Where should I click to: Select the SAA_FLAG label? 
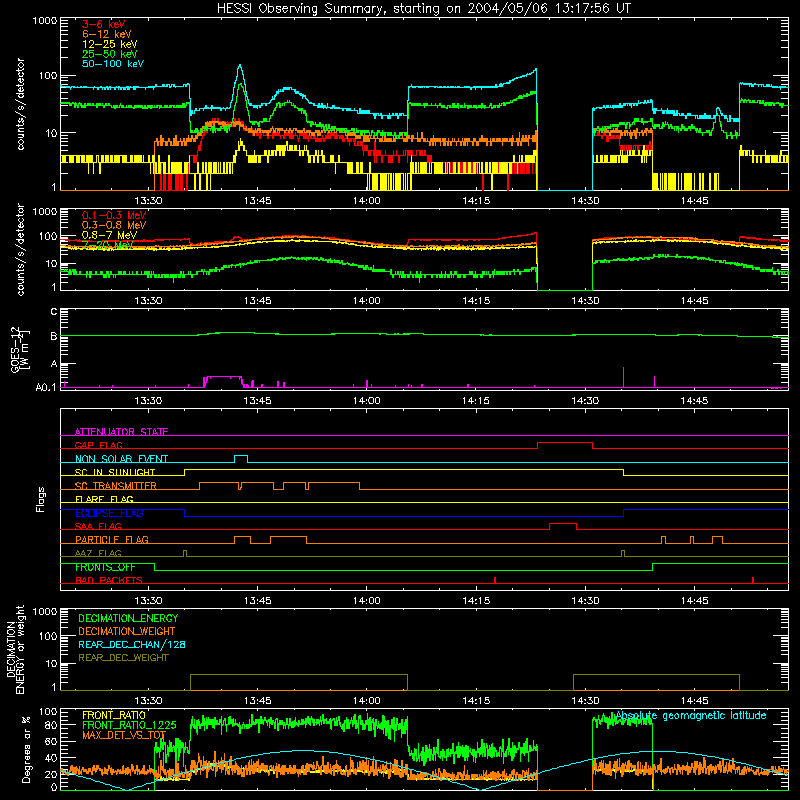point(98,526)
